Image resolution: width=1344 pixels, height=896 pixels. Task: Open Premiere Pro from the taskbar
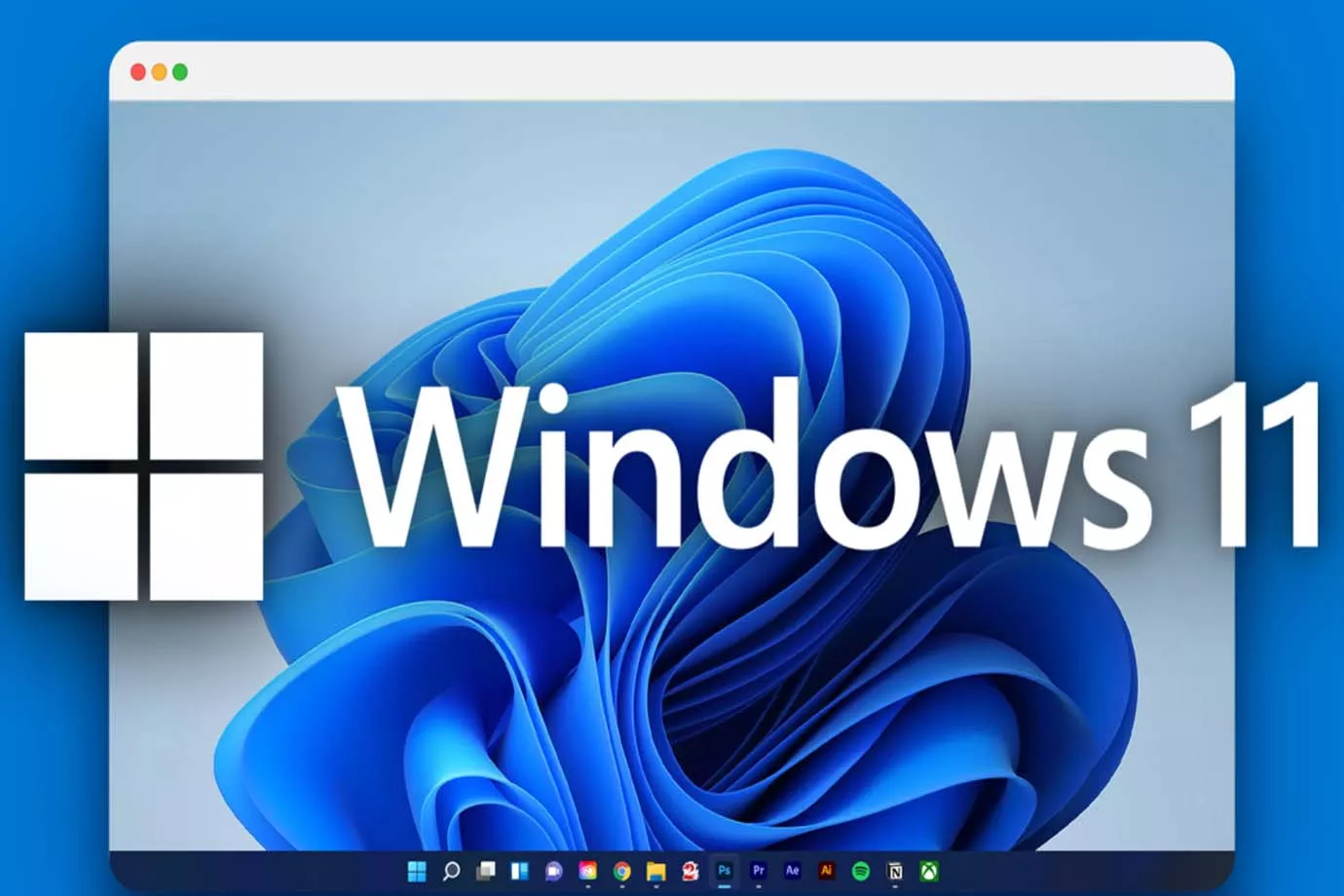[x=759, y=870]
